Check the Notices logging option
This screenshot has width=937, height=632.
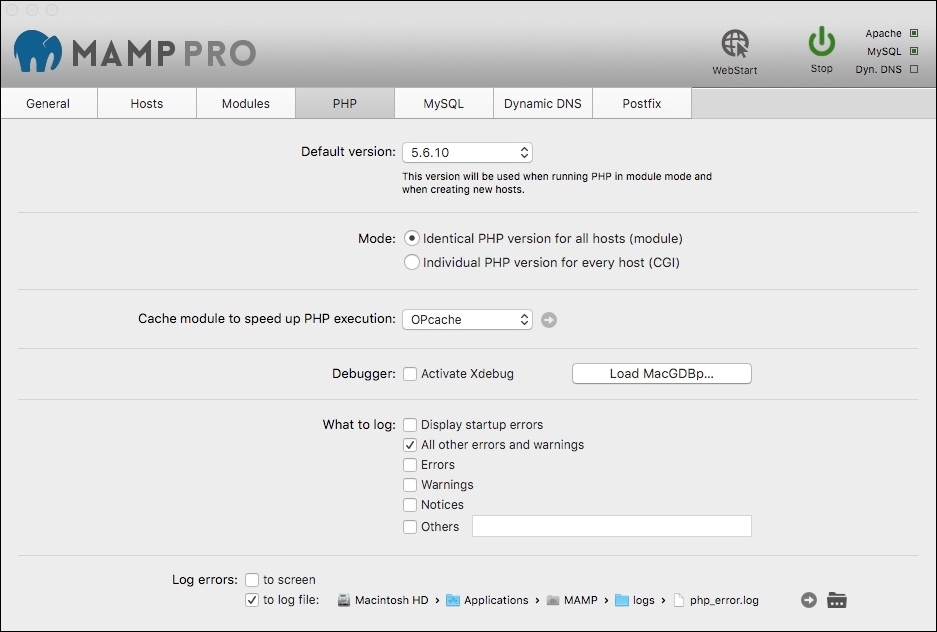[410, 505]
